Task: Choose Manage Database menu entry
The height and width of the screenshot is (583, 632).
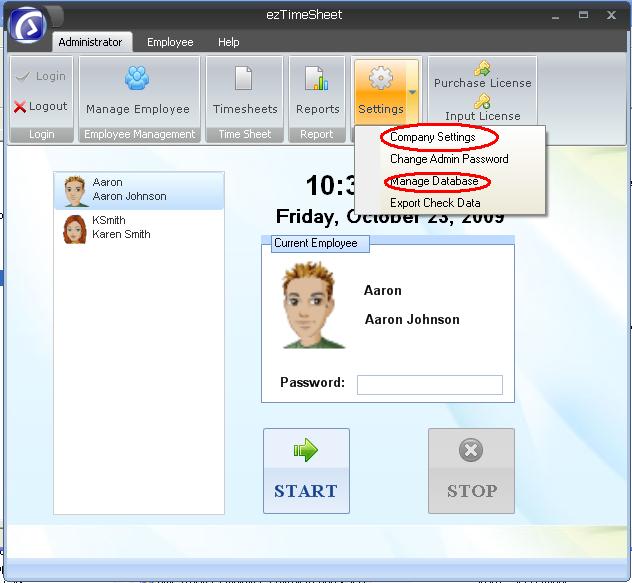Action: coord(434,181)
